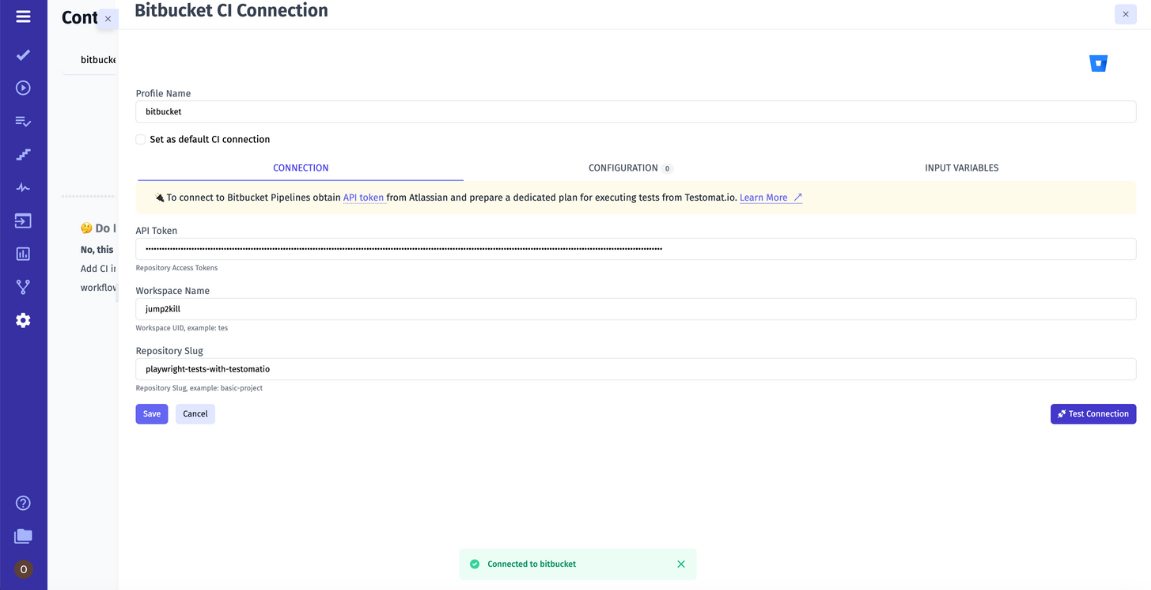1151x590 pixels.
Task: Click the branching pull-request icon in sidebar
Action: [23, 287]
